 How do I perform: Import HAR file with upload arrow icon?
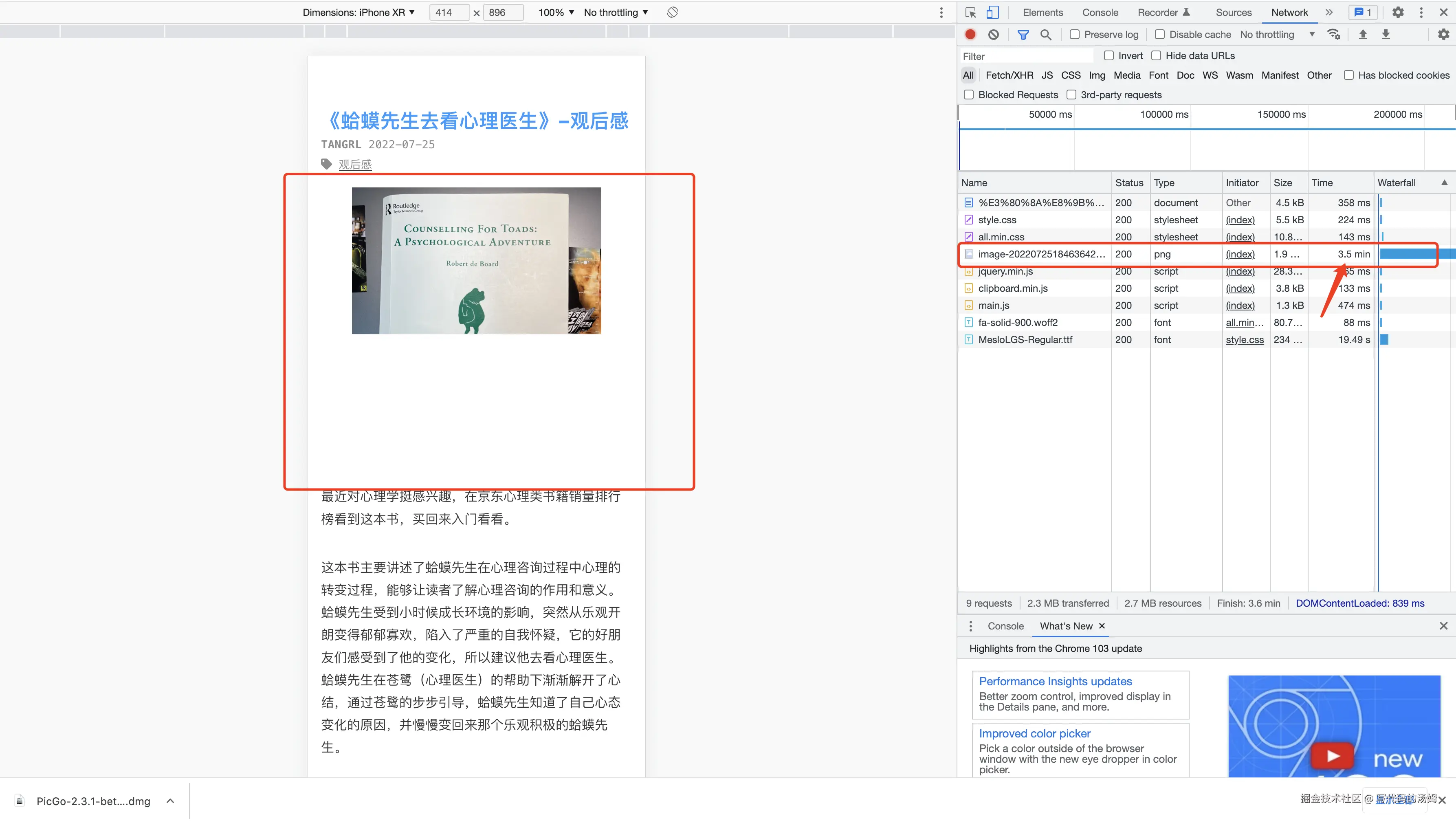1363,34
